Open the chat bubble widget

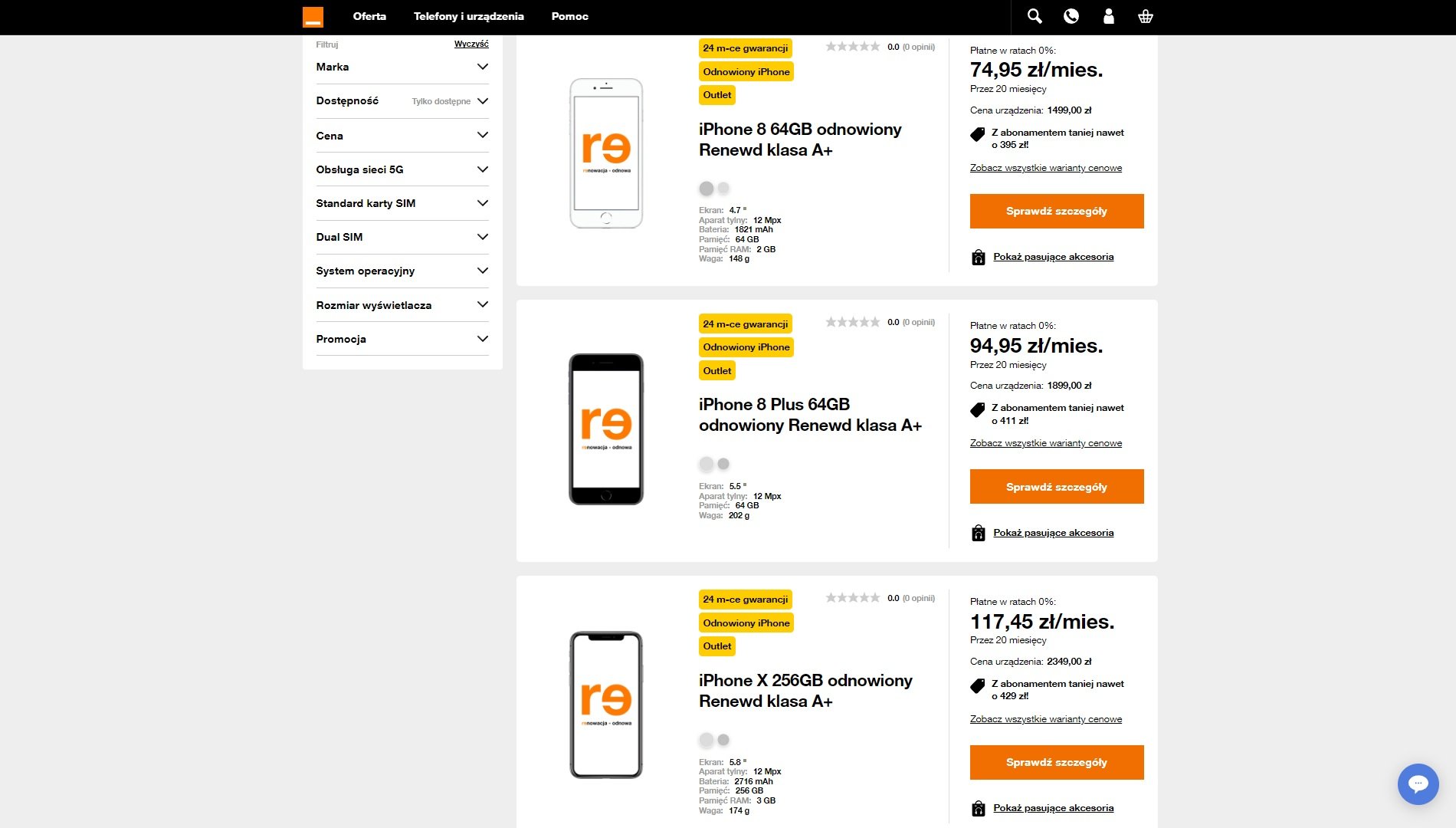[1418, 784]
